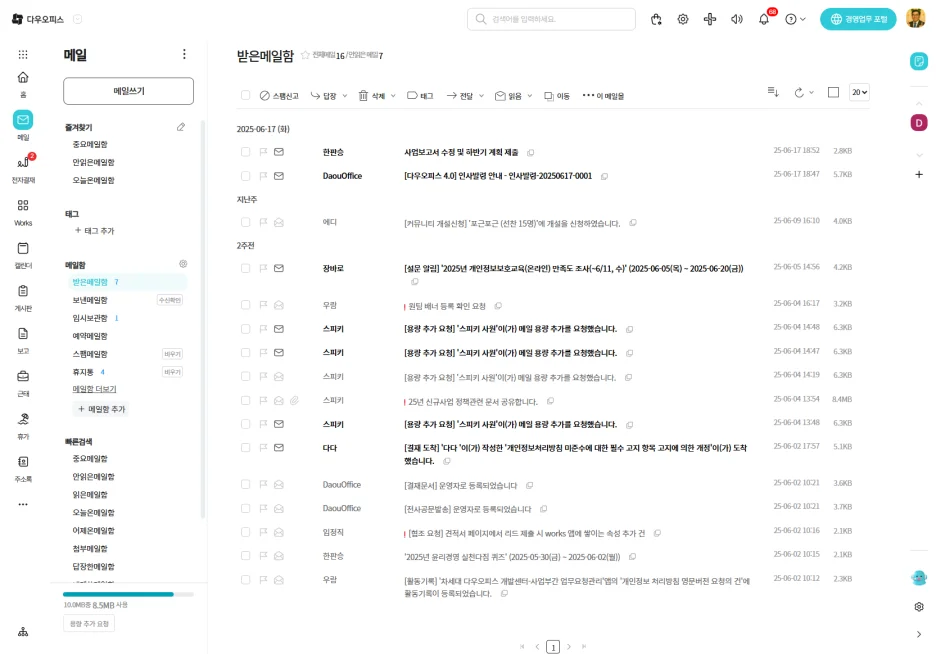Star the 받은메일함 as favorite
The width and height of the screenshot is (936, 654).
pos(305,56)
